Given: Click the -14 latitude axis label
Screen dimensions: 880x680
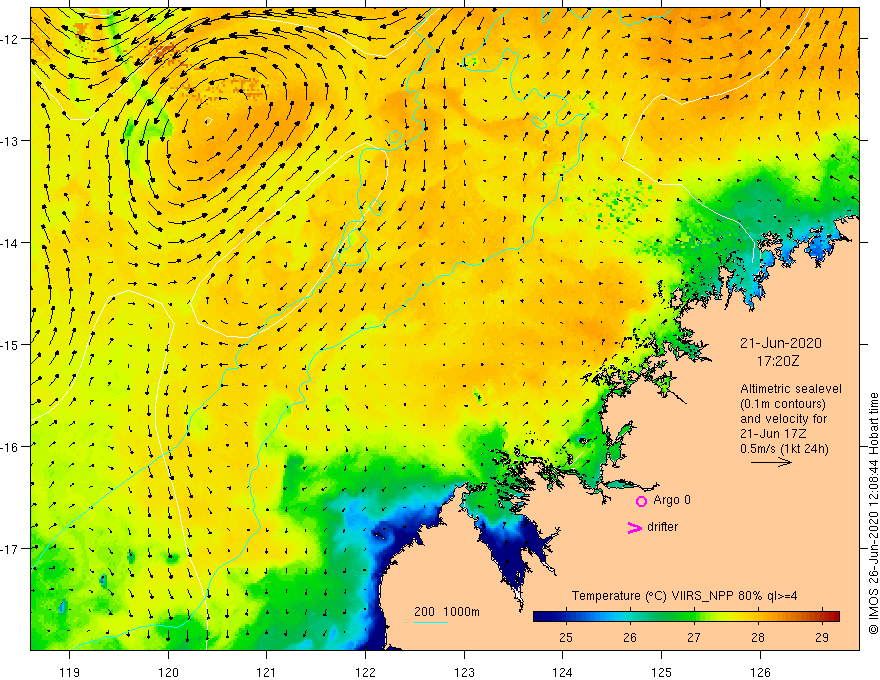Looking at the screenshot, I should point(11,243).
